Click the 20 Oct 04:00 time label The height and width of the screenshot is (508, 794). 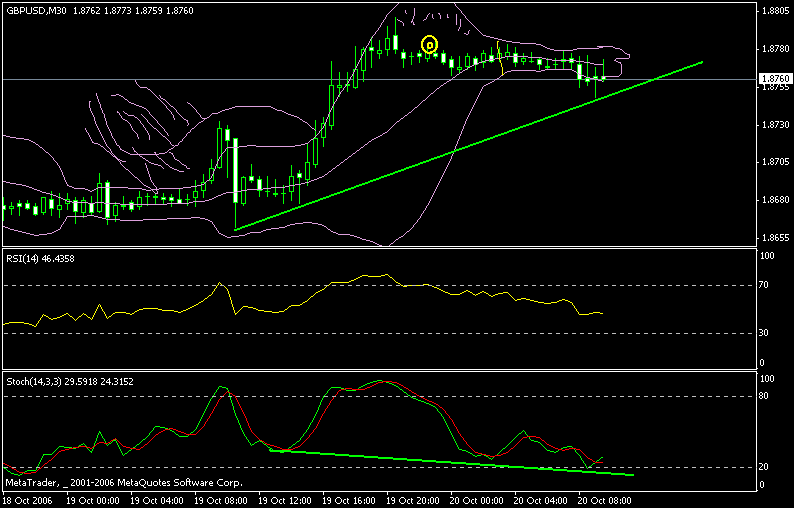pyautogui.click(x=541, y=501)
